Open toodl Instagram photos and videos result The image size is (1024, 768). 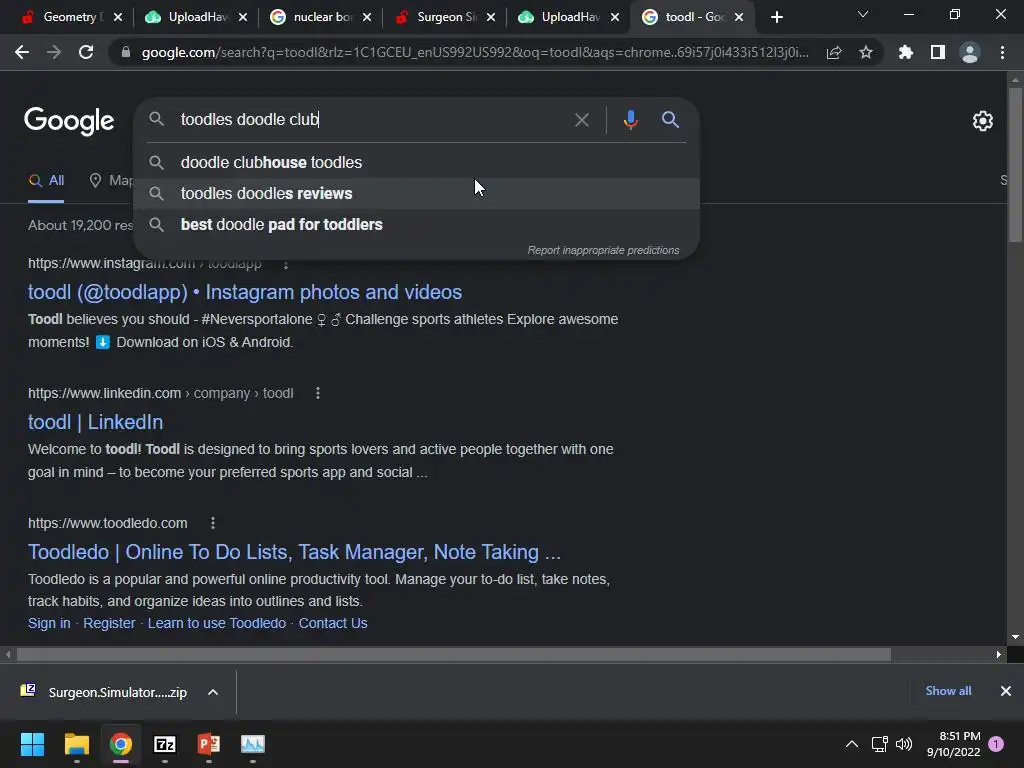pyautogui.click(x=245, y=293)
